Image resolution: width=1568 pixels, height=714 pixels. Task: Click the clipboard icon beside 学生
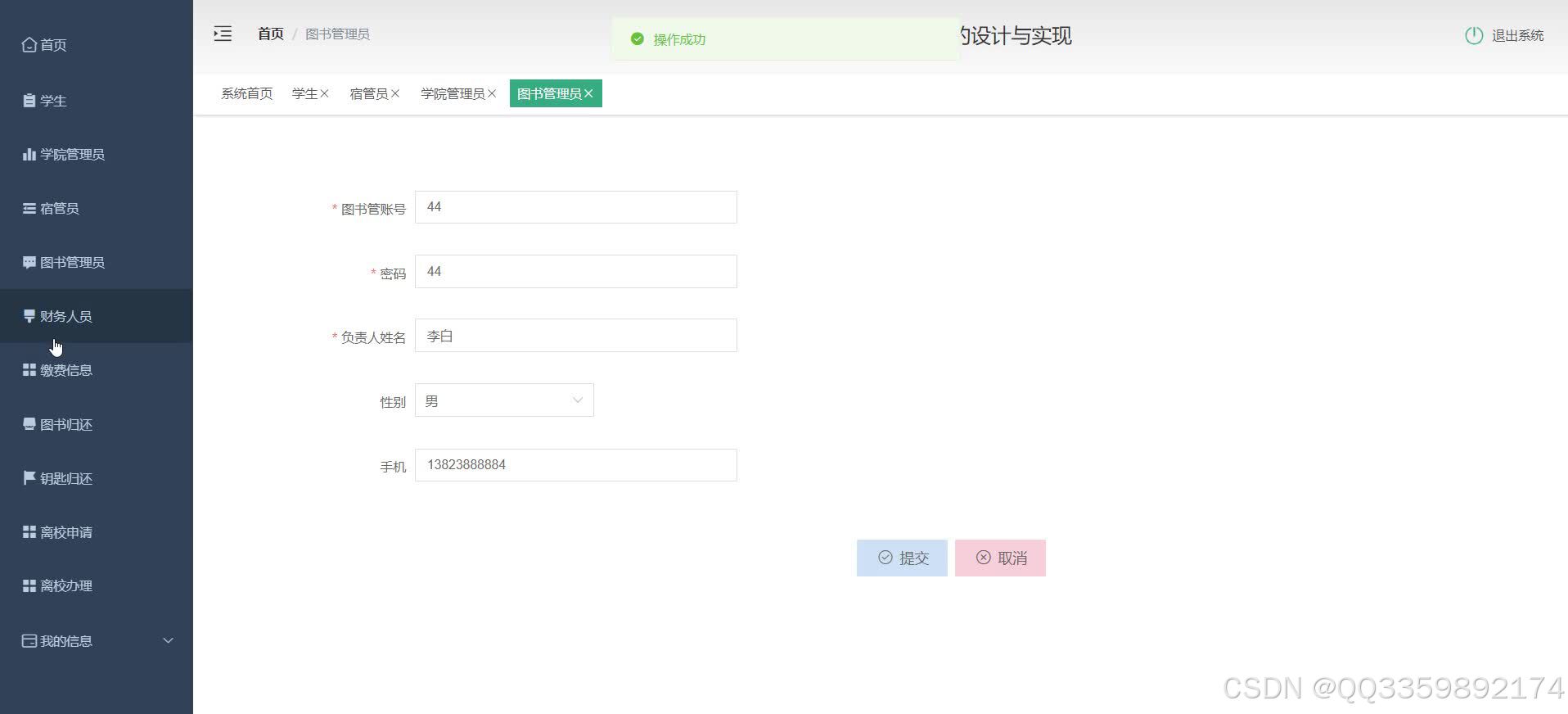tap(29, 101)
